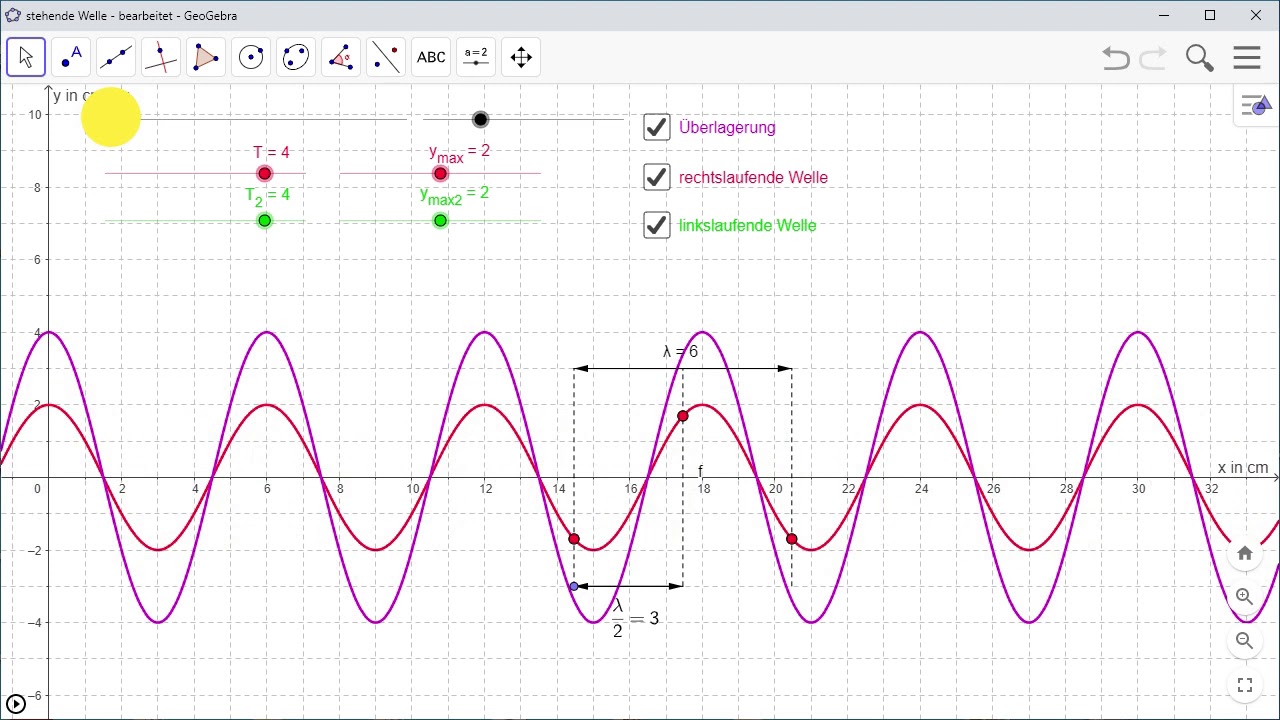The height and width of the screenshot is (720, 1280).
Task: Select the Move arrow tool
Action: pos(26,57)
